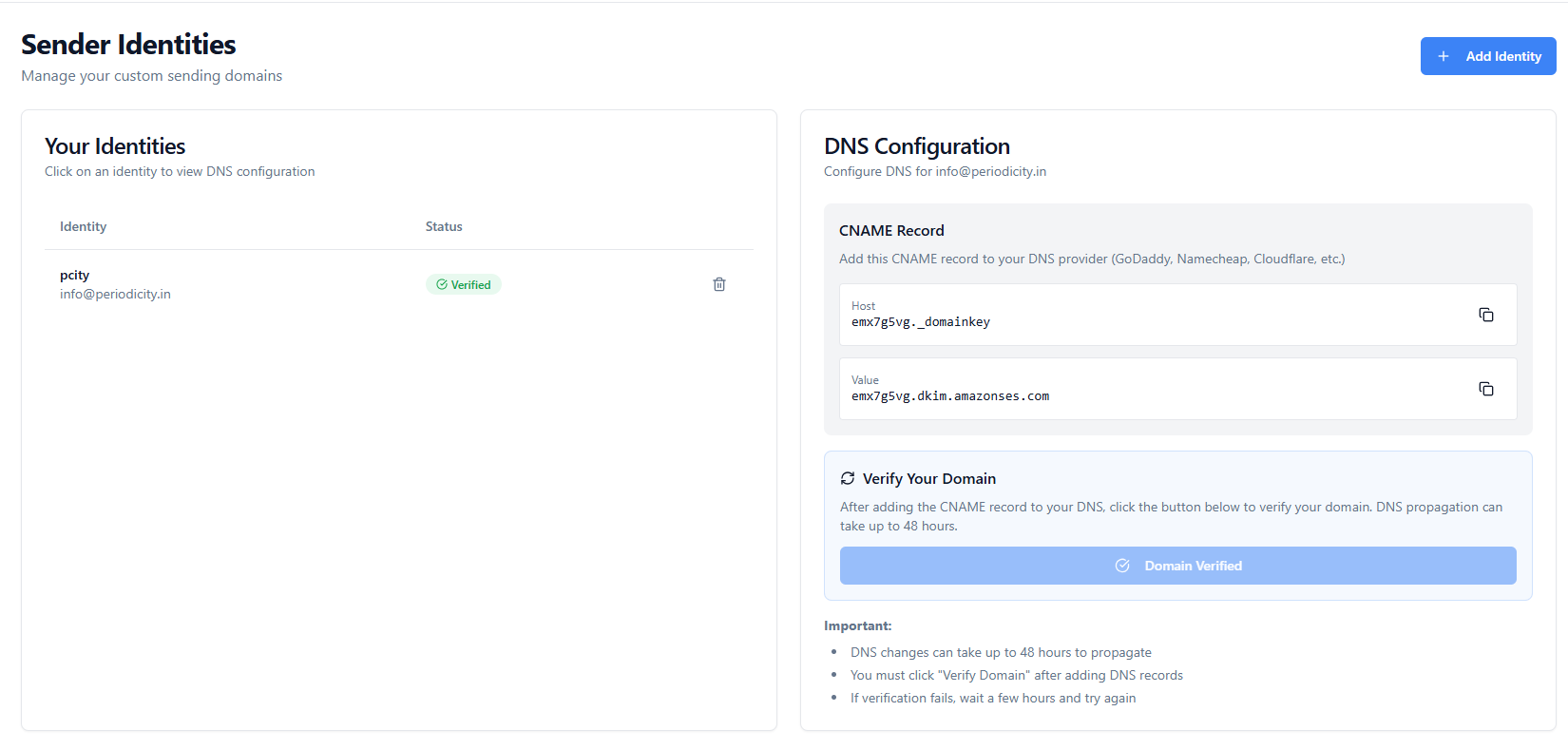The width and height of the screenshot is (1568, 750).
Task: Click the Host text emx7g5vg._domainkey
Action: tap(921, 322)
